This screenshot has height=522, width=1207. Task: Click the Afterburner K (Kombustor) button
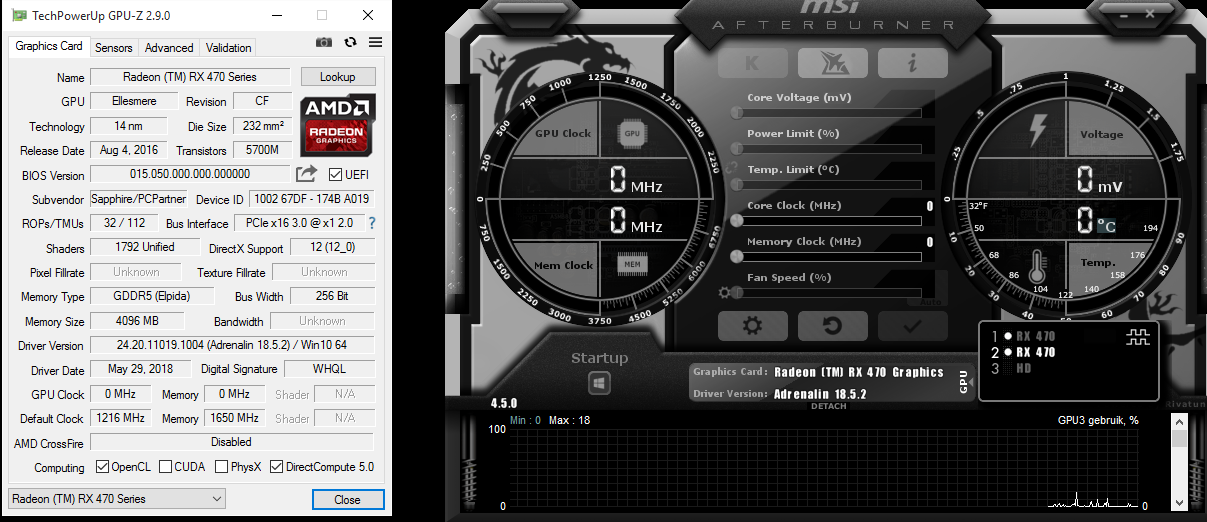752,63
